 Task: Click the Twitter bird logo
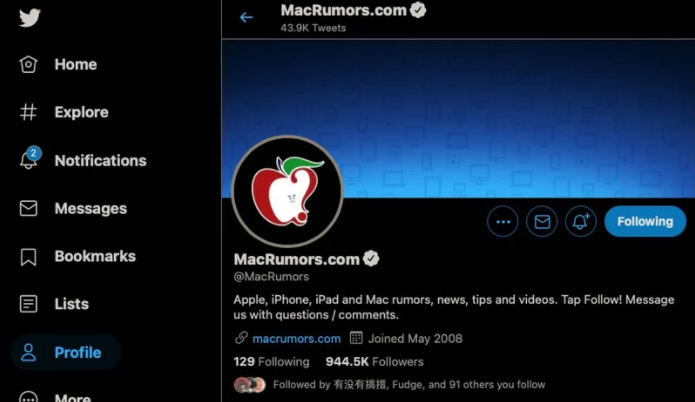click(x=30, y=18)
